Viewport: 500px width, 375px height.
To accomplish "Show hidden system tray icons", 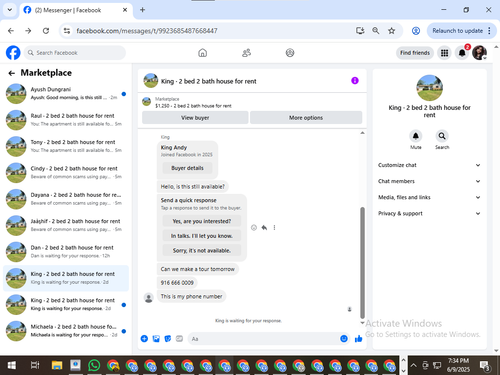I will (x=413, y=365).
